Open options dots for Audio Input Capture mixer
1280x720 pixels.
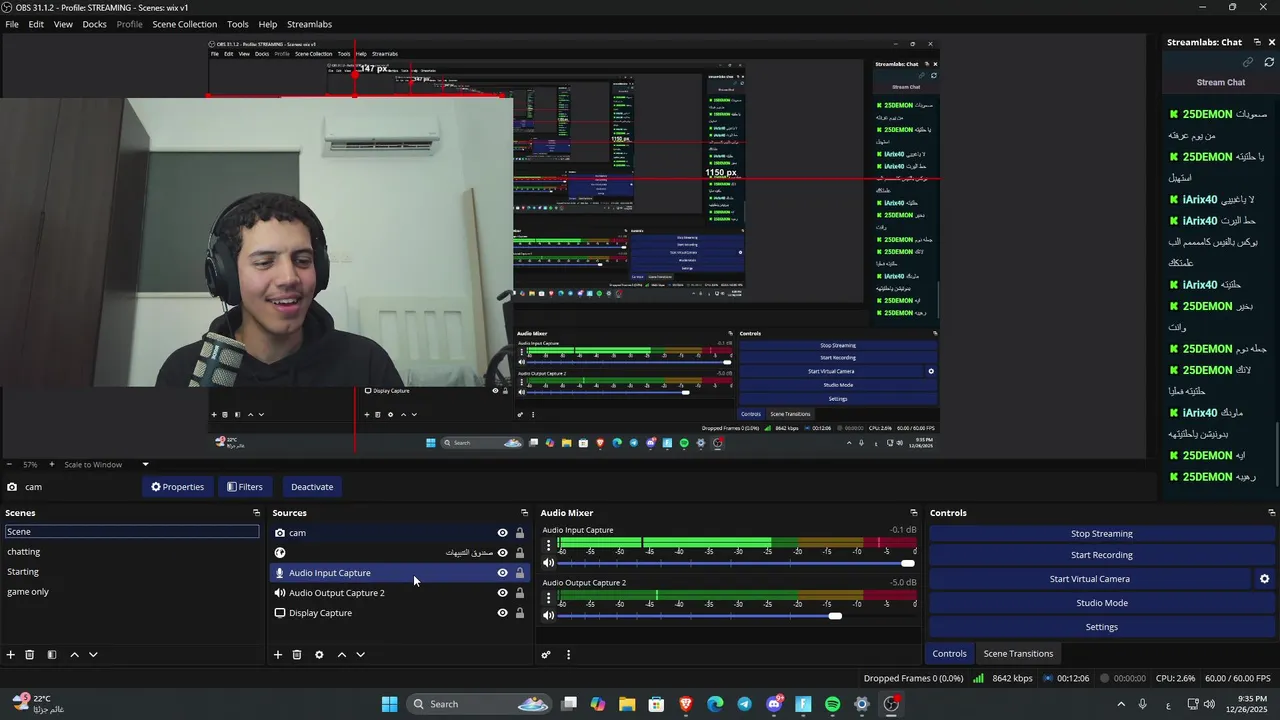pos(548,546)
